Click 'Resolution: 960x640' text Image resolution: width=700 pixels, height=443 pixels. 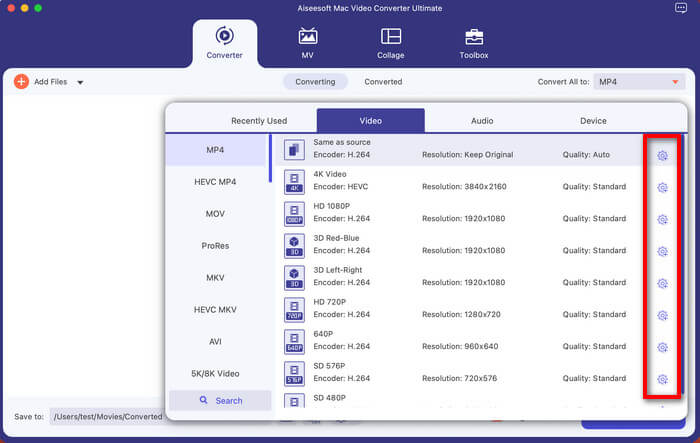point(460,346)
